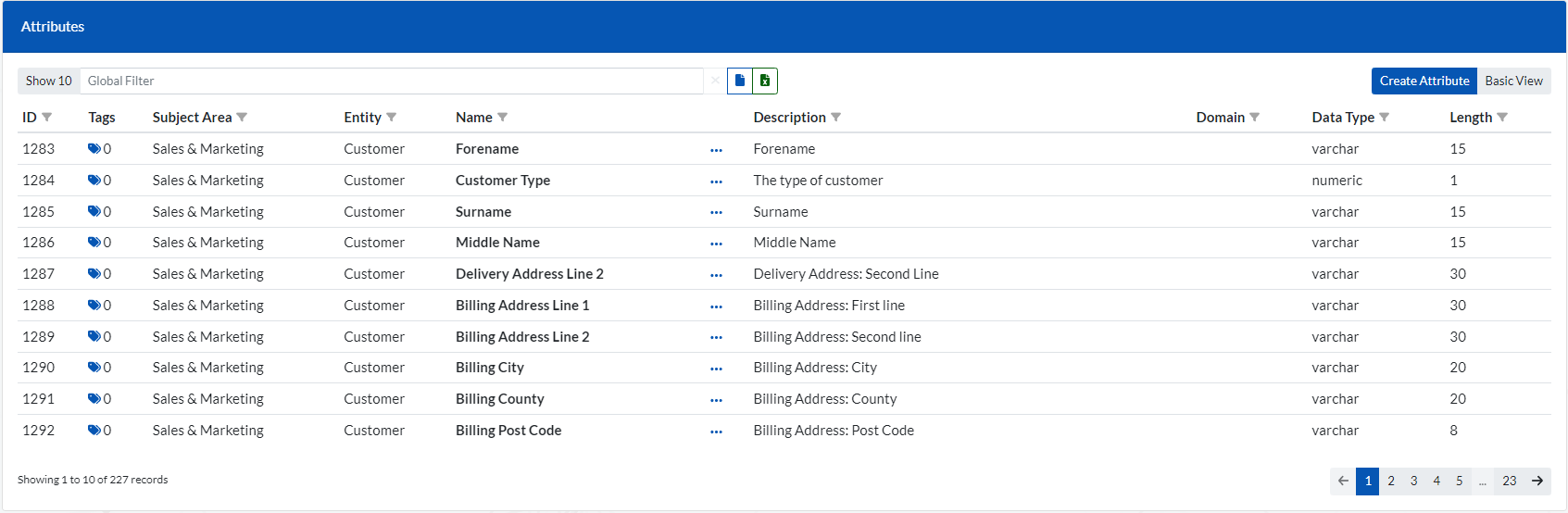Open the three-dot menu for Billing City
Viewport: 1568px width, 513px height.
coord(716,369)
